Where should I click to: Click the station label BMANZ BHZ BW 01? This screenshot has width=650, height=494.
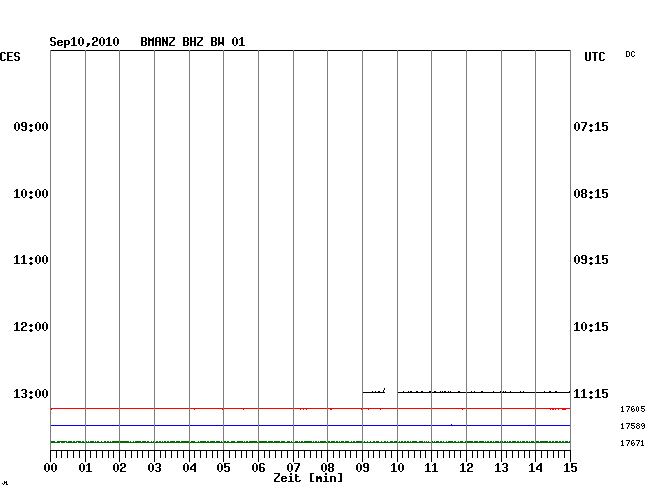tap(193, 42)
